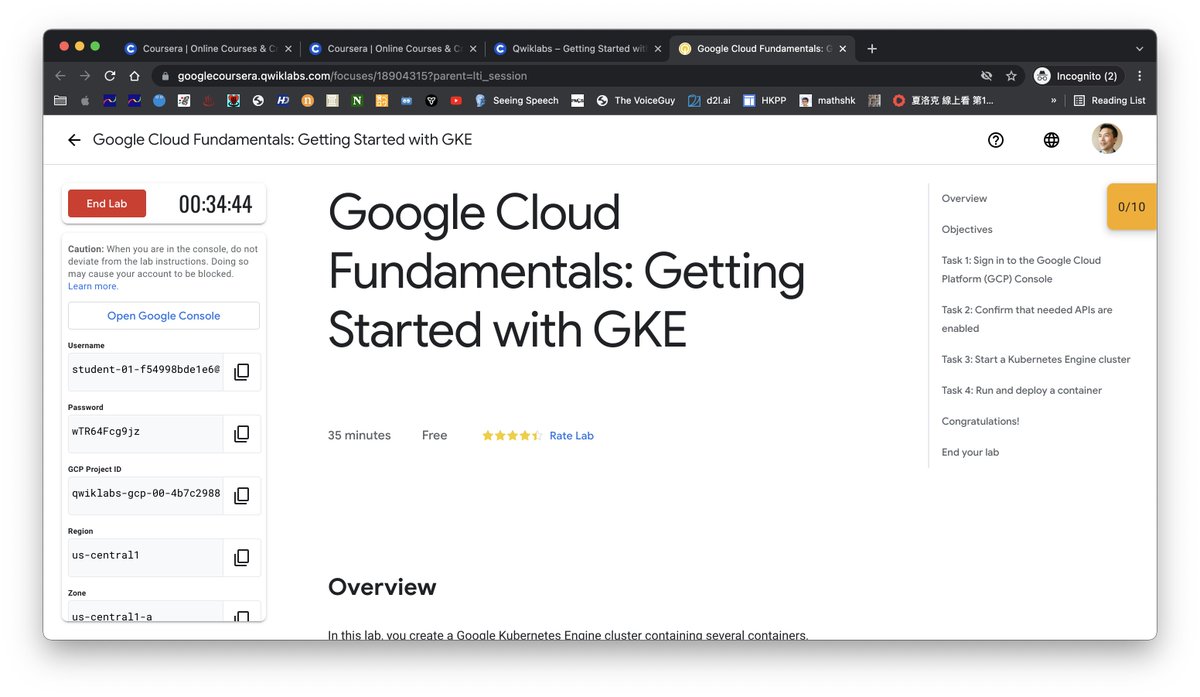Close the Google Cloud Fundamentals tab
This screenshot has height=697, width=1200.
pos(842,48)
